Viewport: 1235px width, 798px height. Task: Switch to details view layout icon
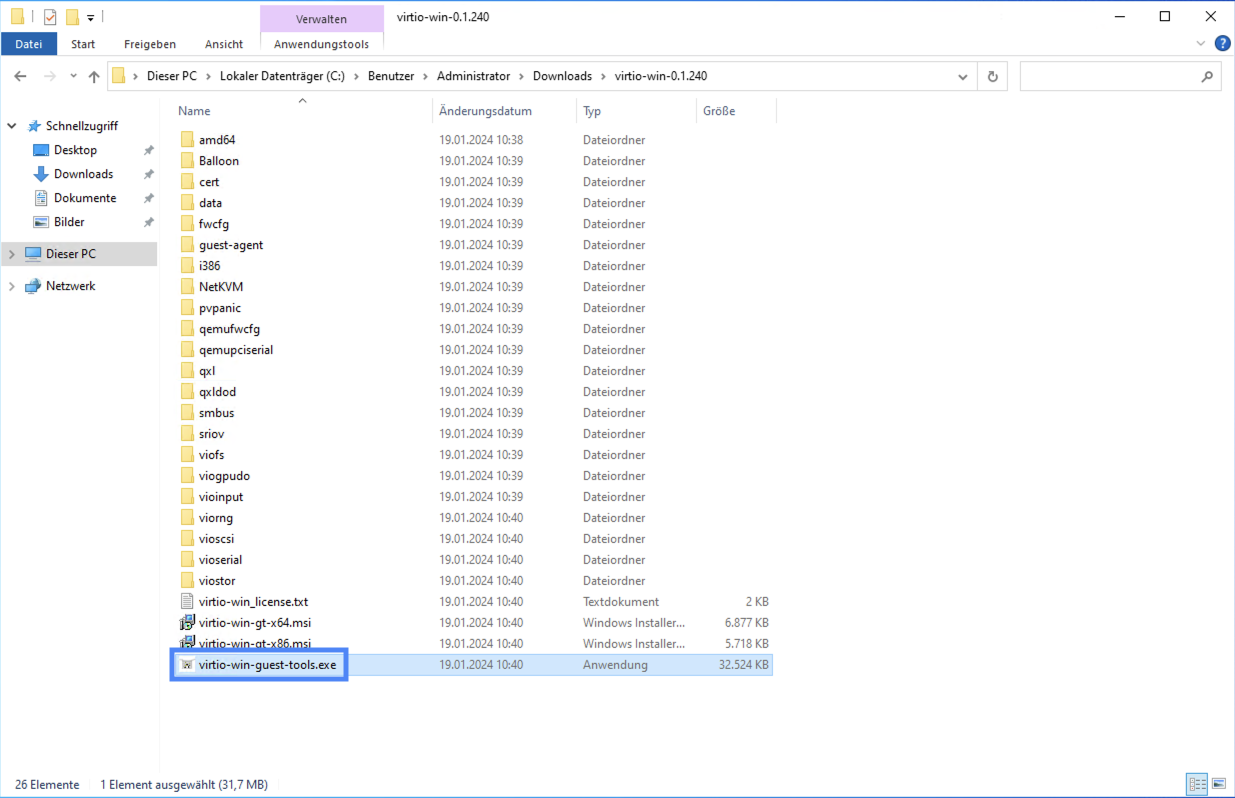(x=1197, y=784)
